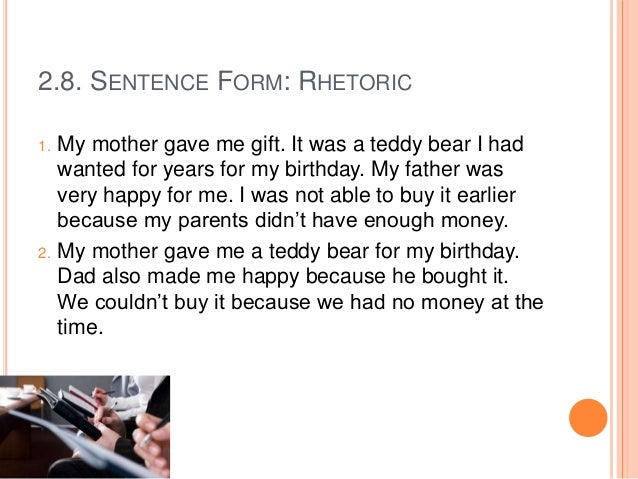Click 'because my parents didn't have enough money' line
The image size is (638, 479).
click(283, 221)
